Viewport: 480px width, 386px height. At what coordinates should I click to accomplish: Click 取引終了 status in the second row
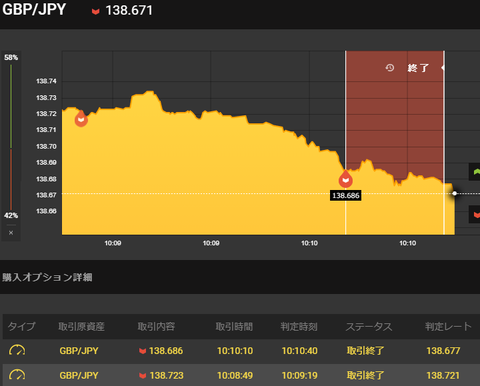tap(365, 375)
